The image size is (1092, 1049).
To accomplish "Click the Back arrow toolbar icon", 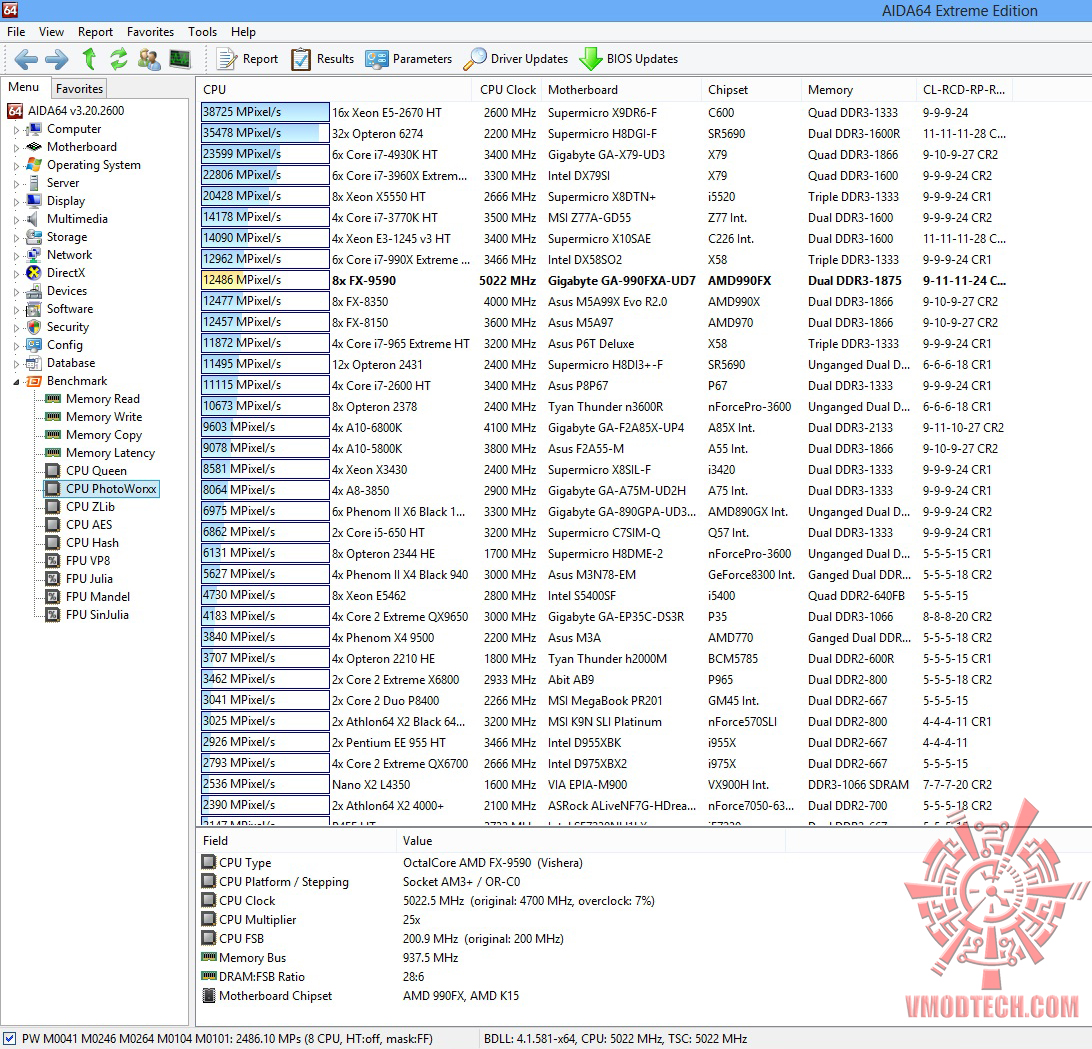I will 26,59.
